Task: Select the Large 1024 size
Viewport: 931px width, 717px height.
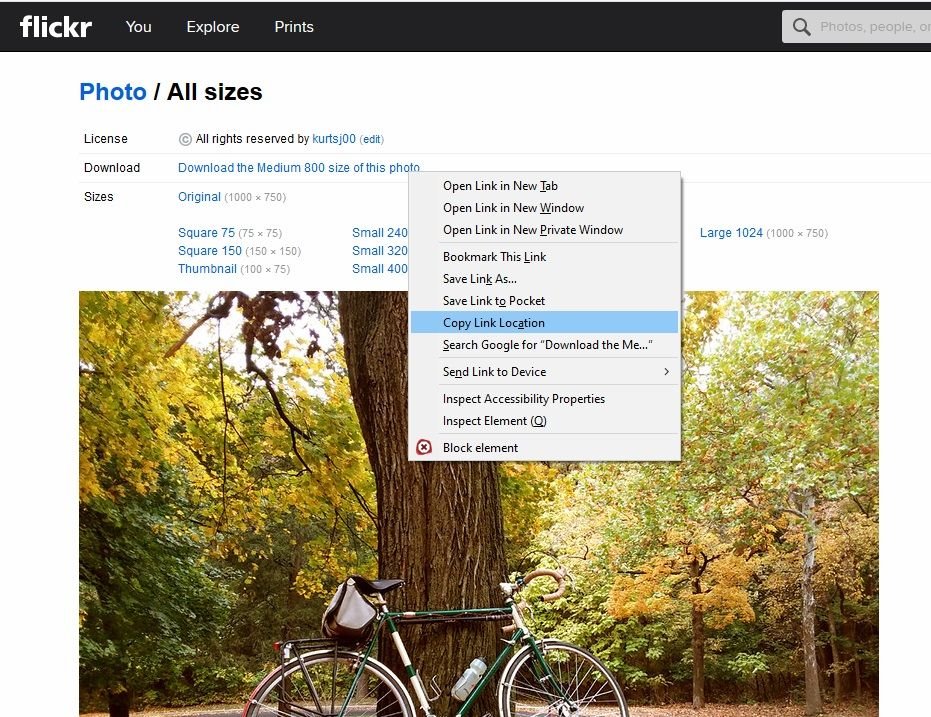Action: click(731, 233)
